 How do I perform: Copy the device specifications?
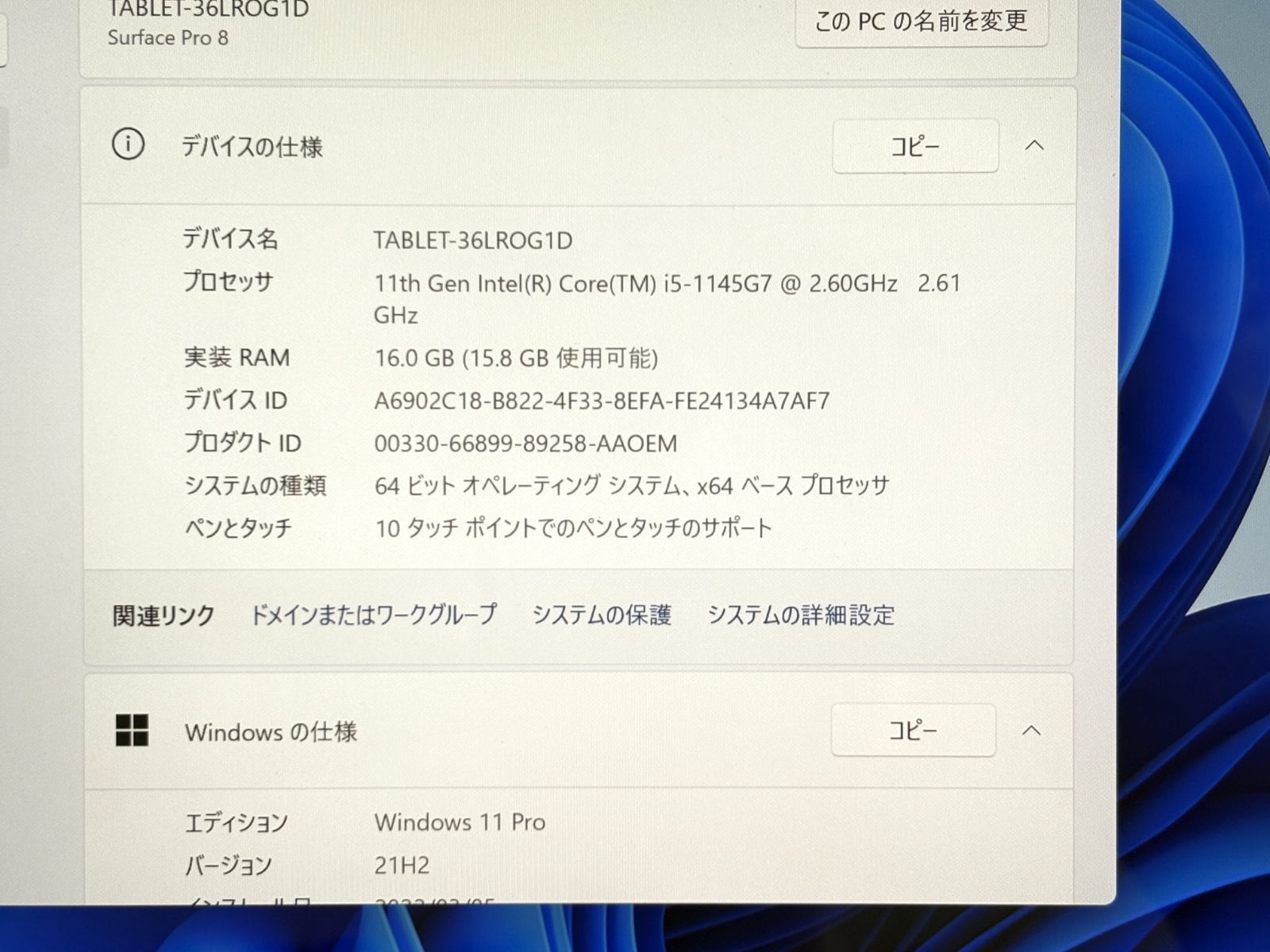pyautogui.click(x=915, y=146)
